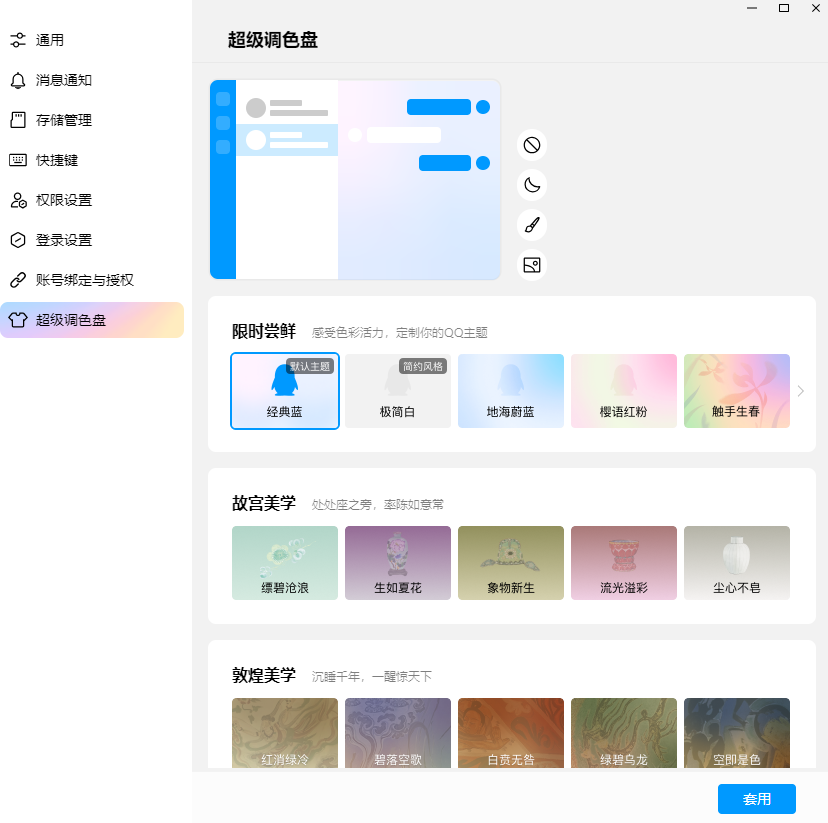Viewport: 828px width, 823px height.
Task: Click the custom background image icon
Action: [531, 265]
